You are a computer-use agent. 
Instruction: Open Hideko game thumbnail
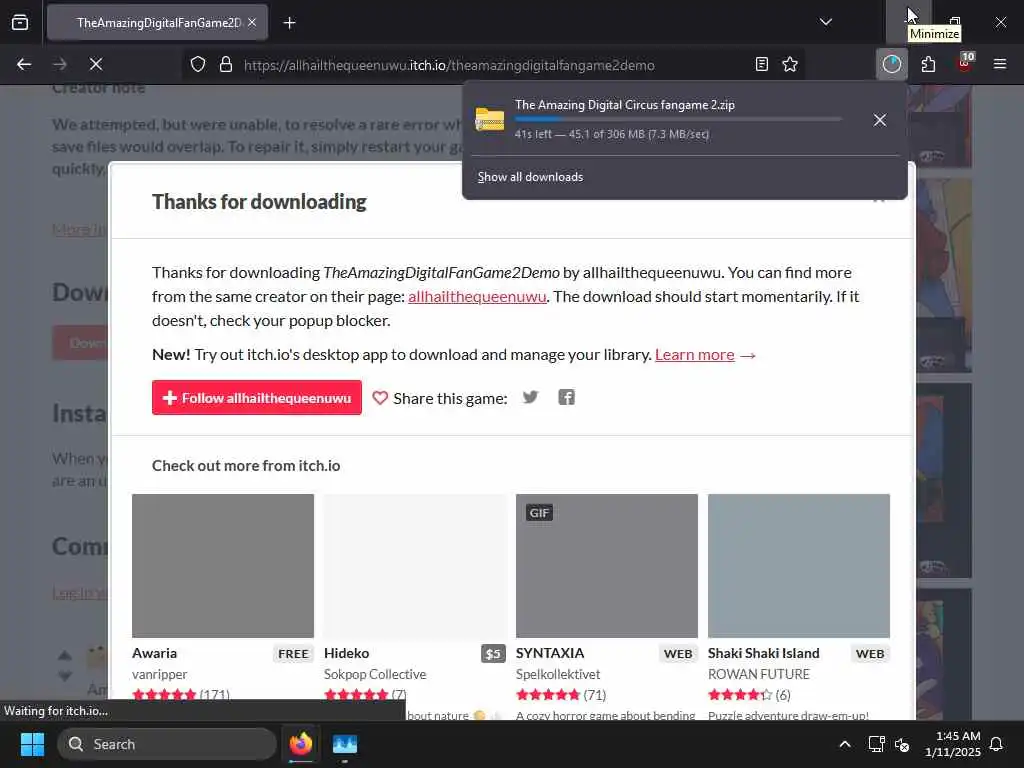(415, 566)
